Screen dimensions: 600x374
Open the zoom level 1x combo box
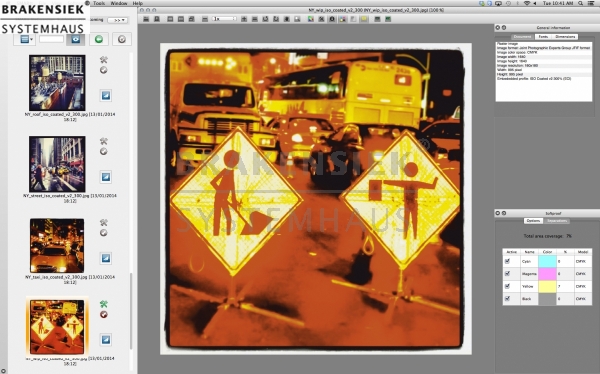click(x=225, y=19)
